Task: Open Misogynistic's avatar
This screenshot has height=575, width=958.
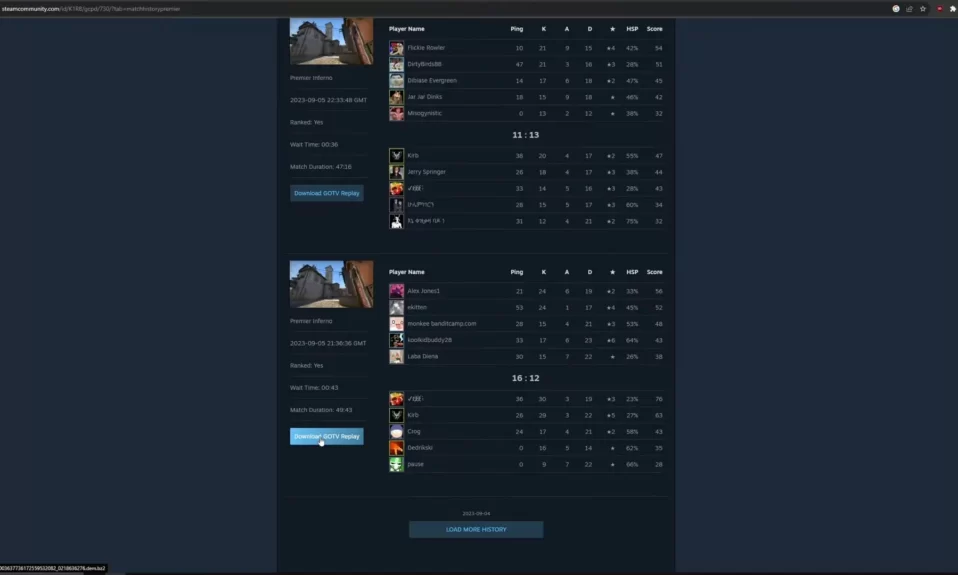Action: [397, 114]
